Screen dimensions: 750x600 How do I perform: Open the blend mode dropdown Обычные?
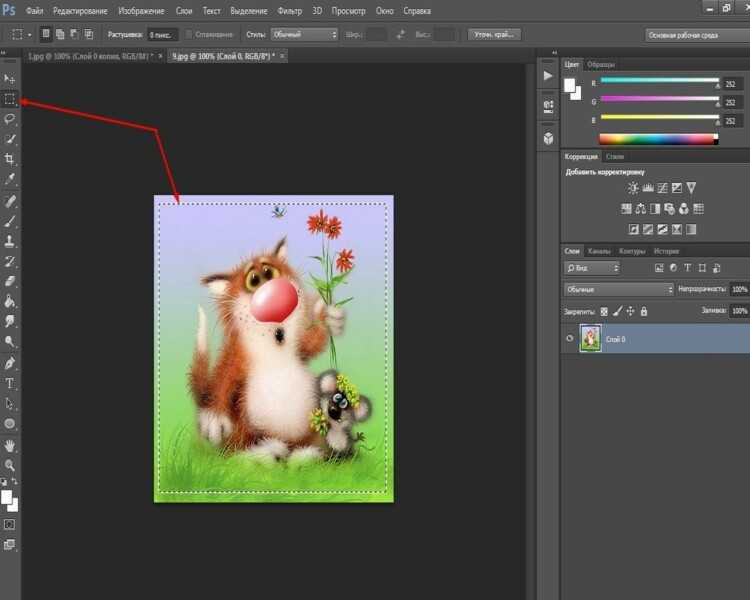619,289
